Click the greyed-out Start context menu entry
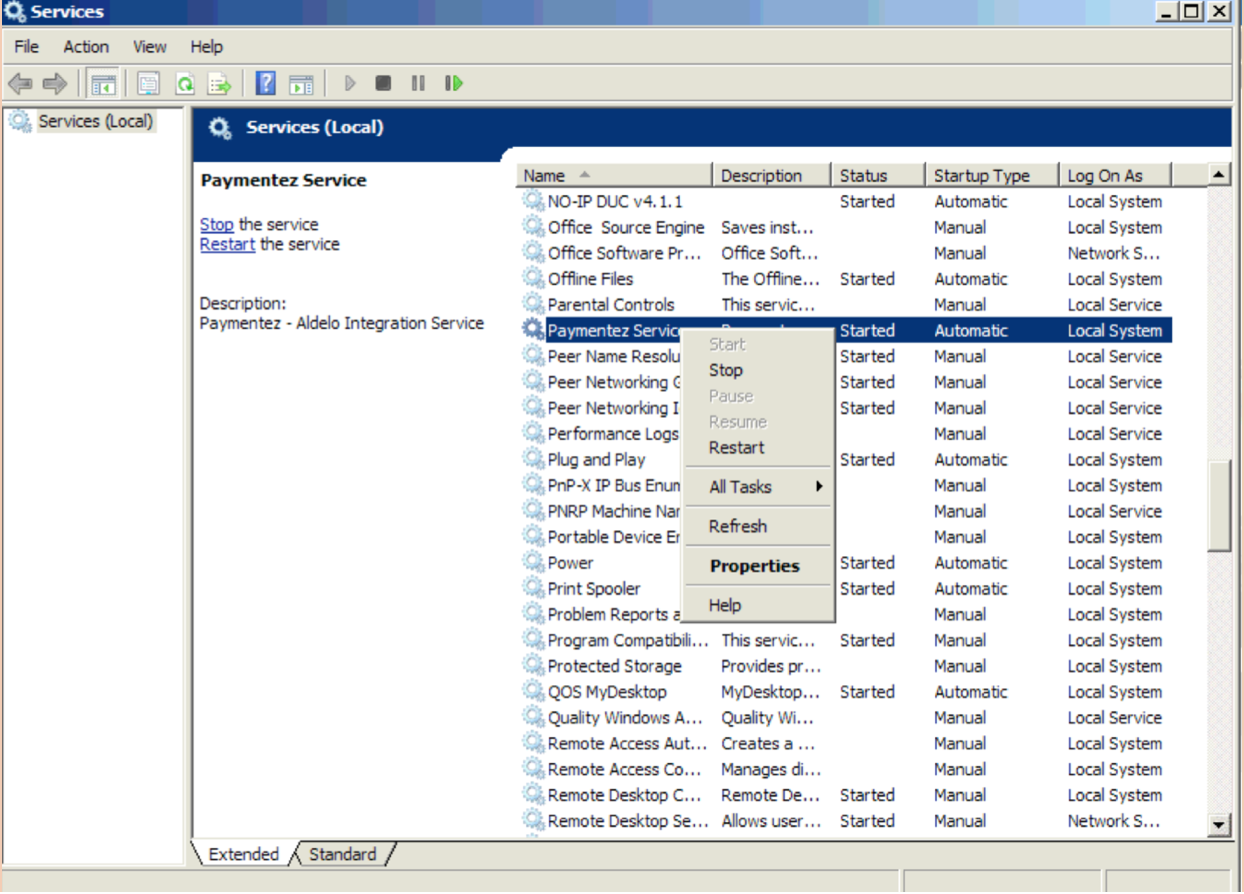Image resolution: width=1244 pixels, height=894 pixels. tap(757, 344)
